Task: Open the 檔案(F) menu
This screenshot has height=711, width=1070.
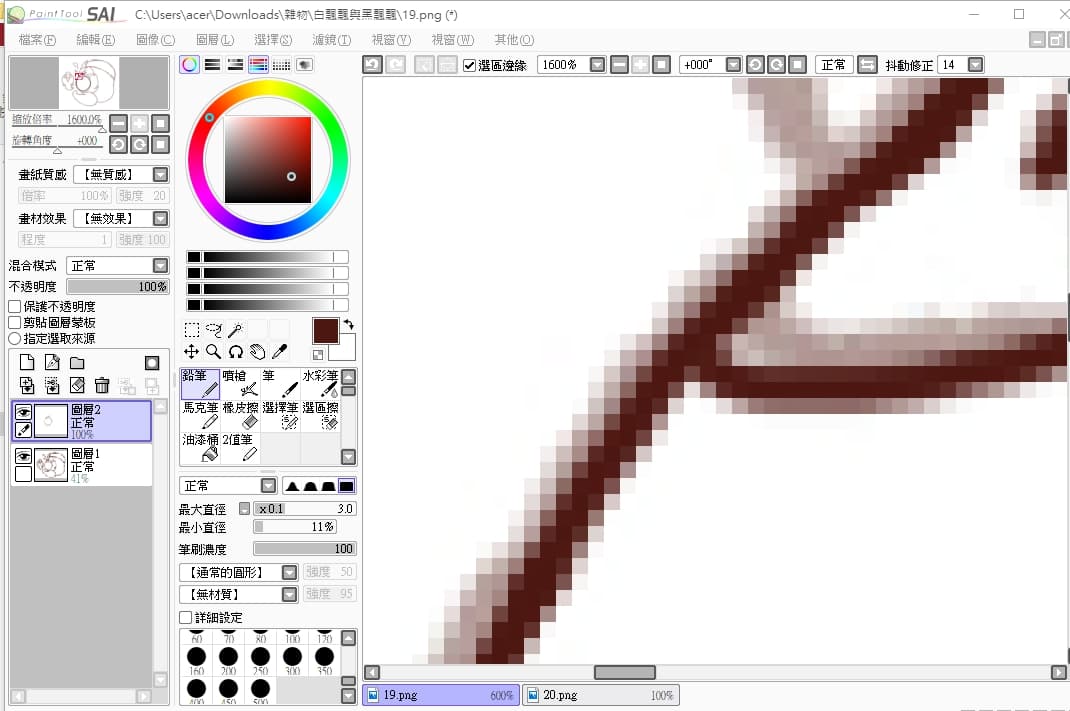Action: click(37, 40)
